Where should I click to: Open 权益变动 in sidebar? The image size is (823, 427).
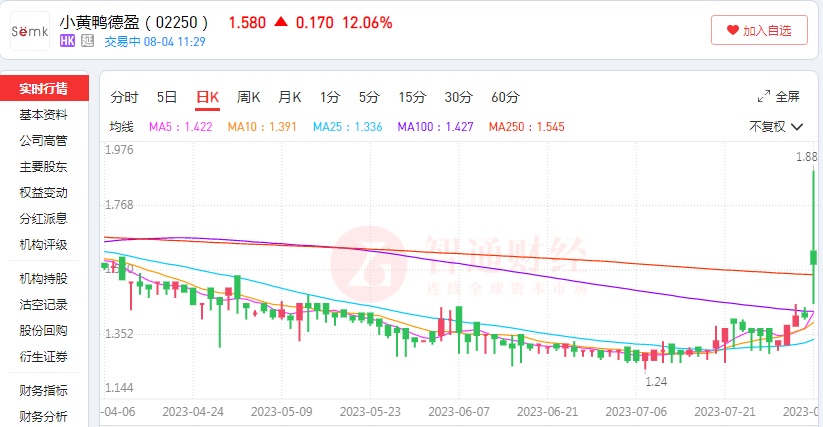[x=44, y=193]
